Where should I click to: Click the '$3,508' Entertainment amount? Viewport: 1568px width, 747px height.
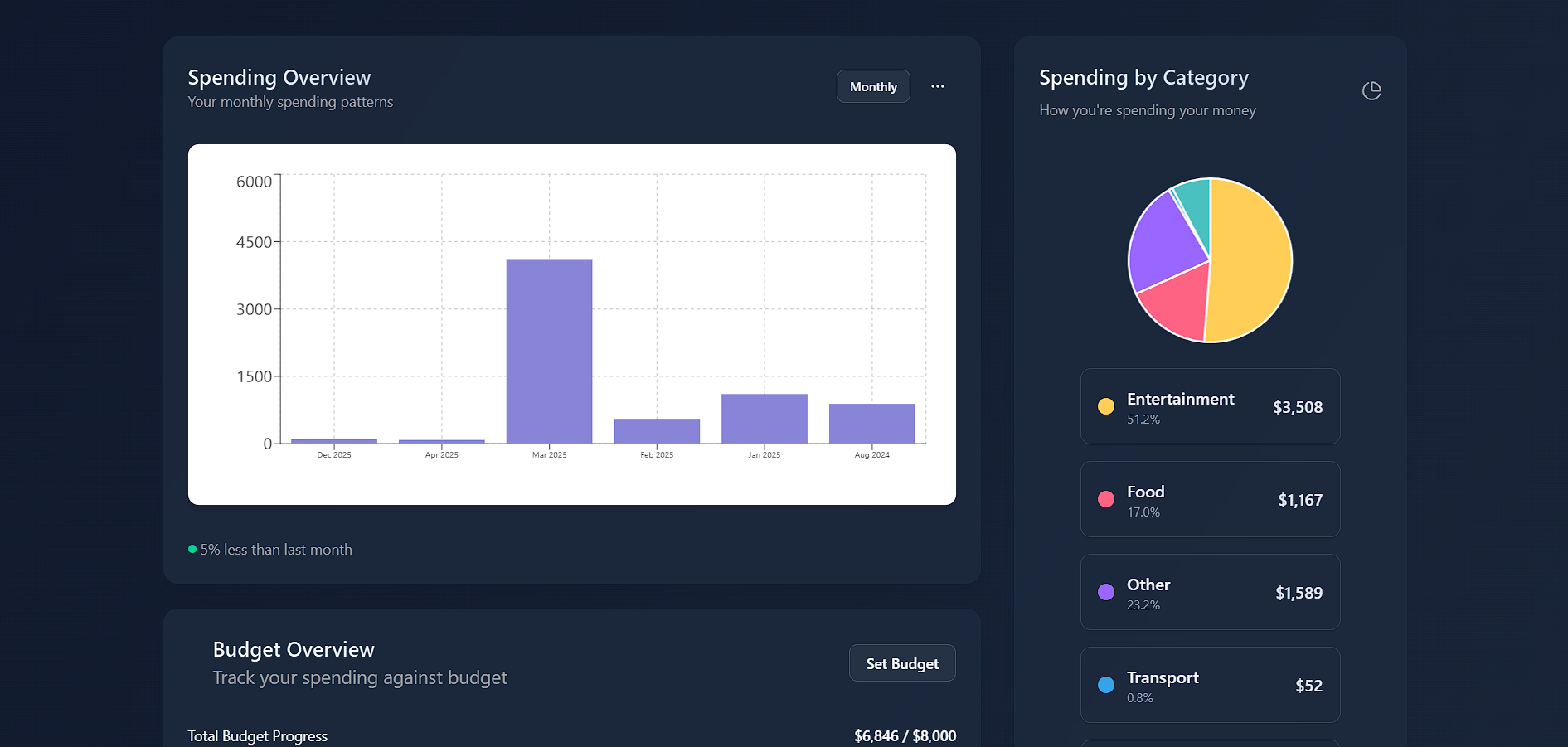pyautogui.click(x=1298, y=407)
